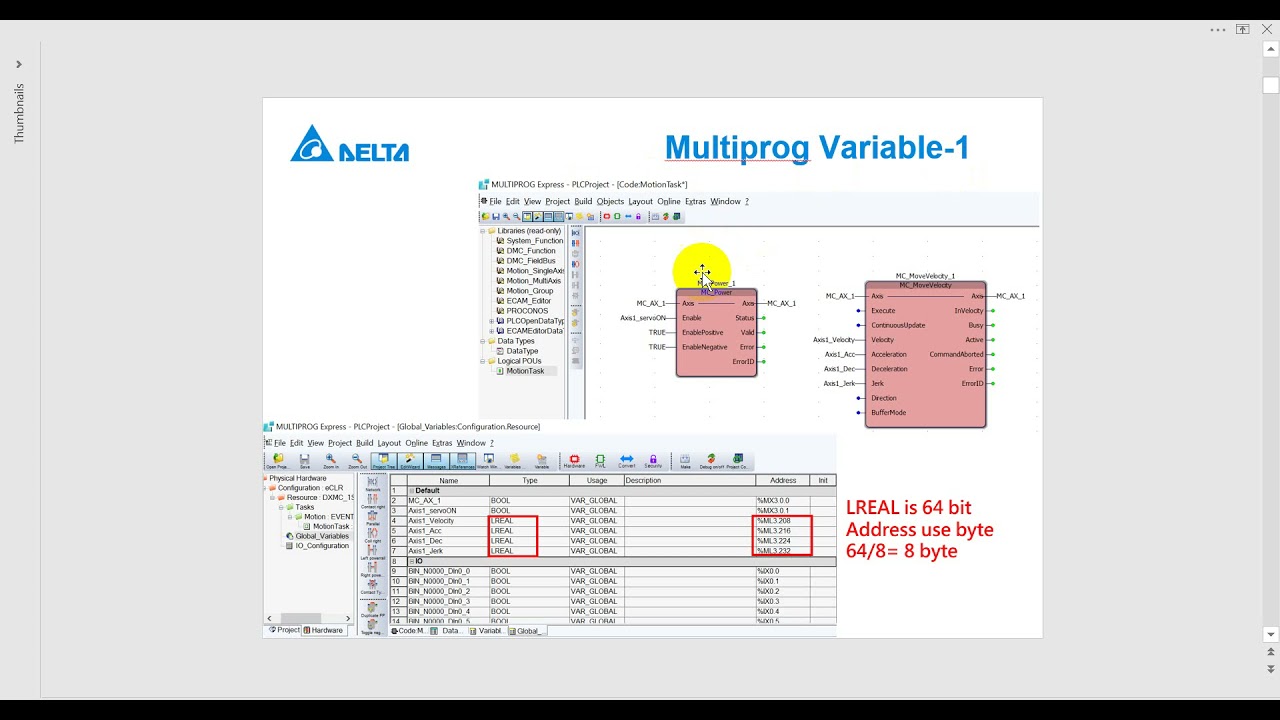Viewport: 1280px width, 720px height.
Task: Click the Axis1_Velocity variable name cell
Action: click(x=448, y=521)
